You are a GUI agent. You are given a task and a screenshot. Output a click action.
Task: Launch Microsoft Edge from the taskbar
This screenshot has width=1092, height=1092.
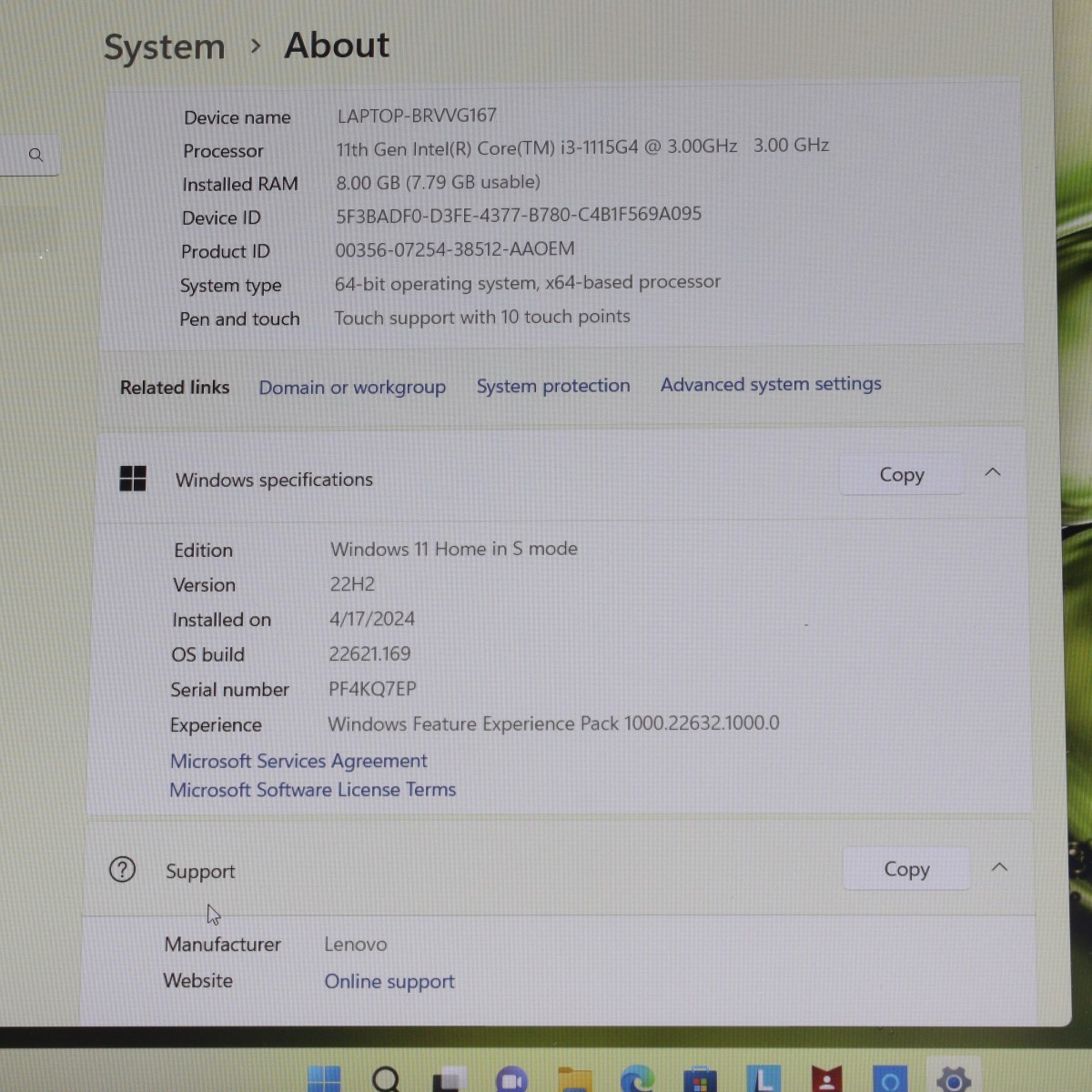click(x=637, y=1079)
